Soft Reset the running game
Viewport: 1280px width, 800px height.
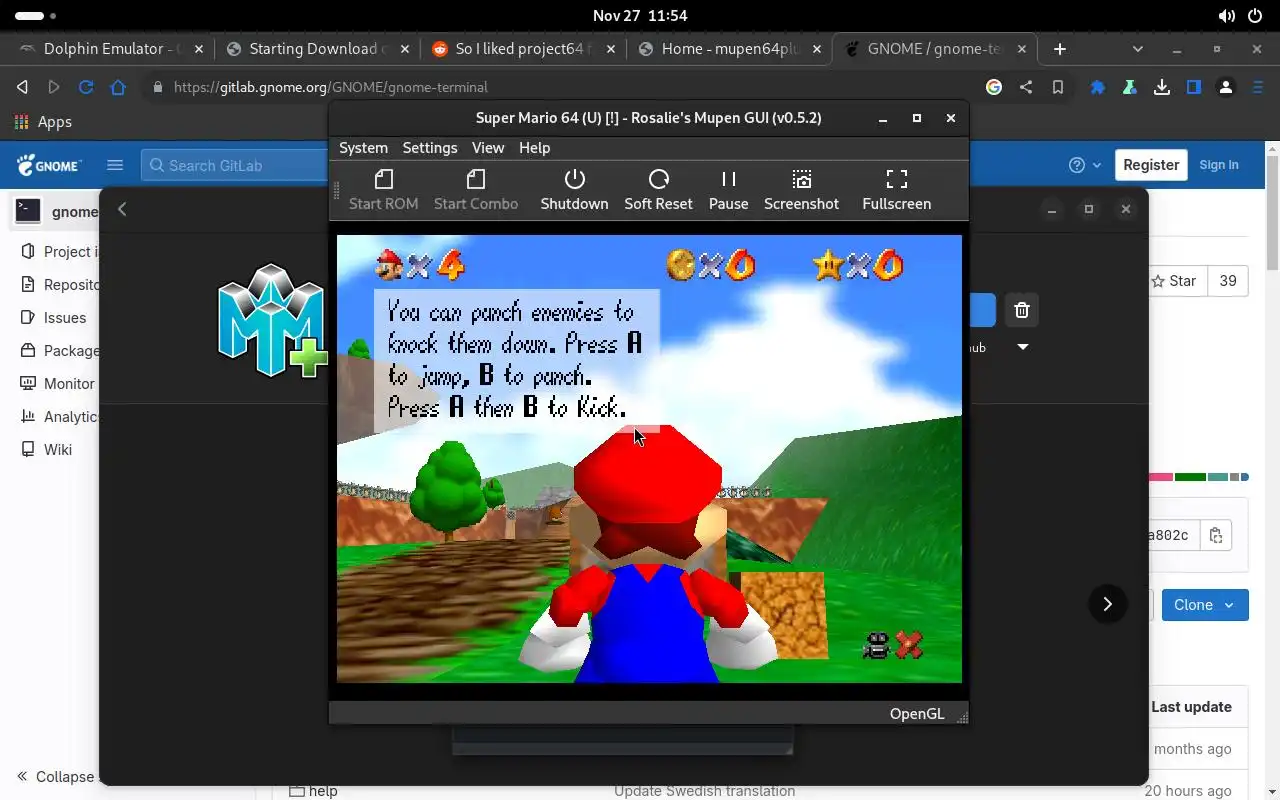(658, 190)
